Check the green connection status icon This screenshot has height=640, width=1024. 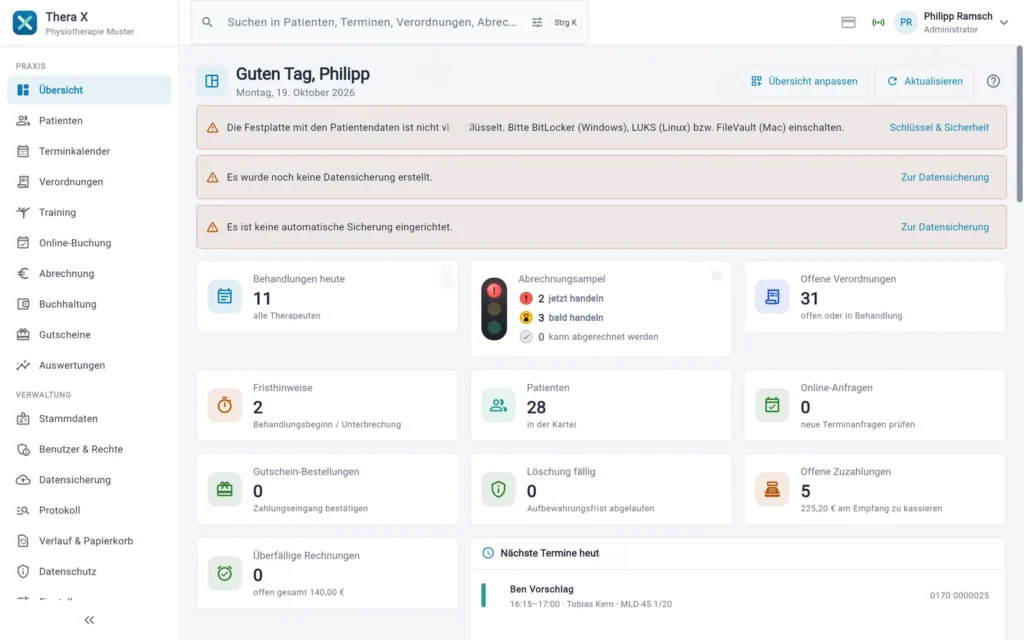point(878,22)
